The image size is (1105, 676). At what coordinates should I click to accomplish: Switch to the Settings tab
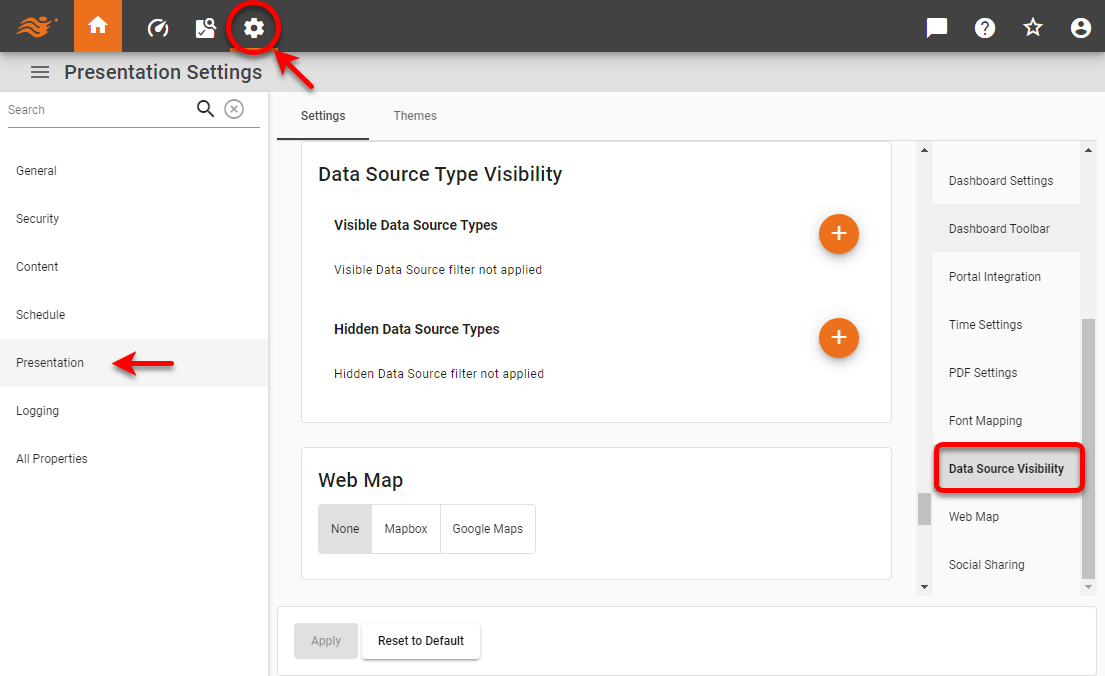point(322,115)
